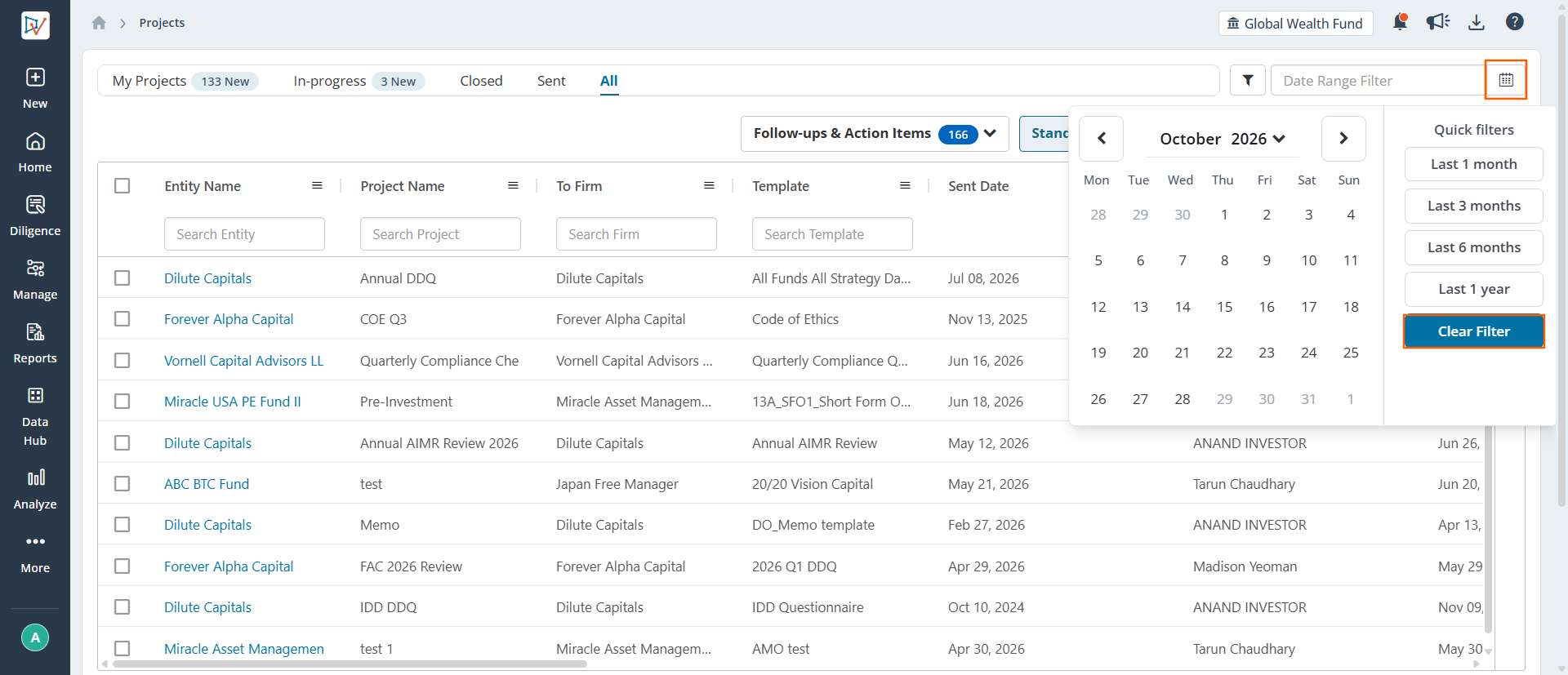Image resolution: width=1568 pixels, height=675 pixels.
Task: Switch to Closed tab
Action: (481, 81)
